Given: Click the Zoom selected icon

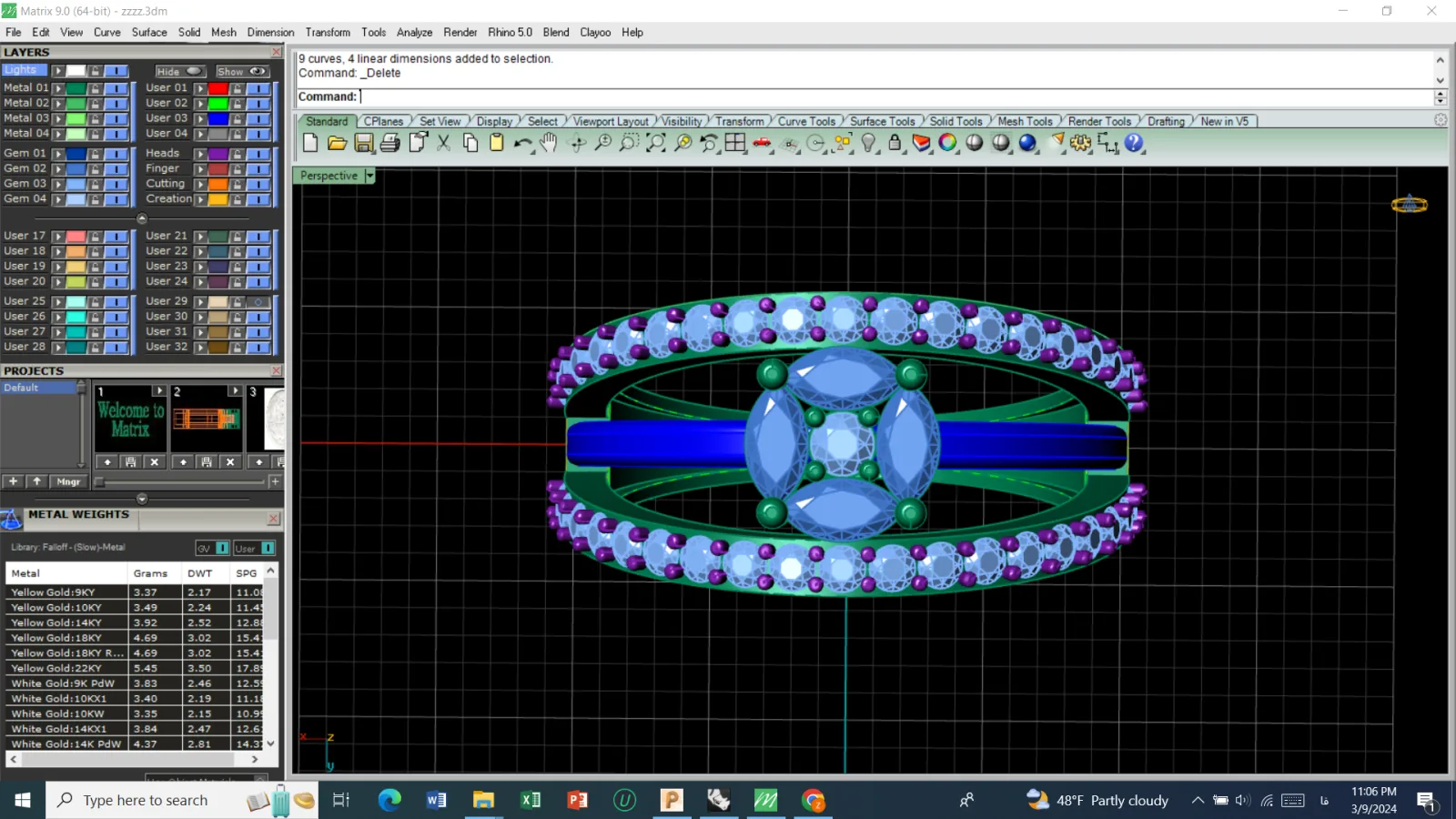Looking at the screenshot, I should [682, 143].
